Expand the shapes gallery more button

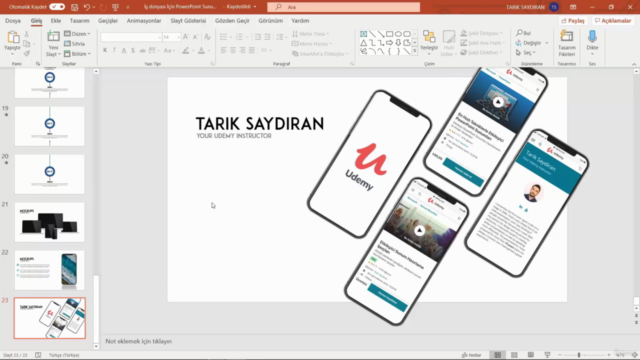click(415, 51)
